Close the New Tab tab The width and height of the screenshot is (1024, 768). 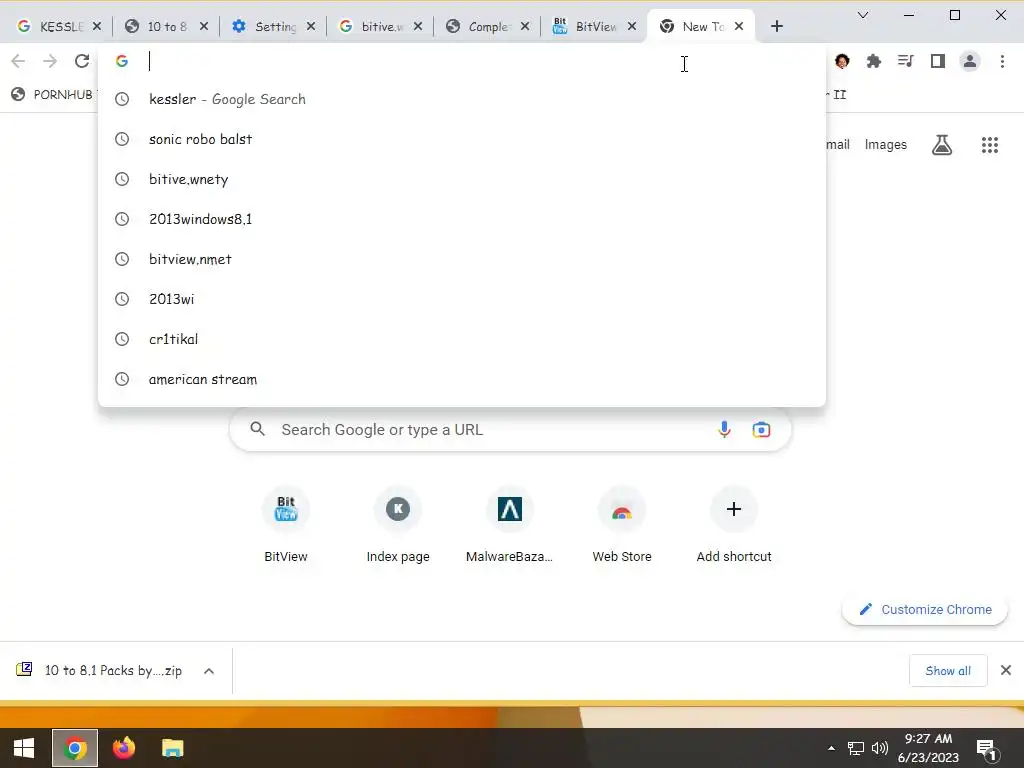click(739, 26)
